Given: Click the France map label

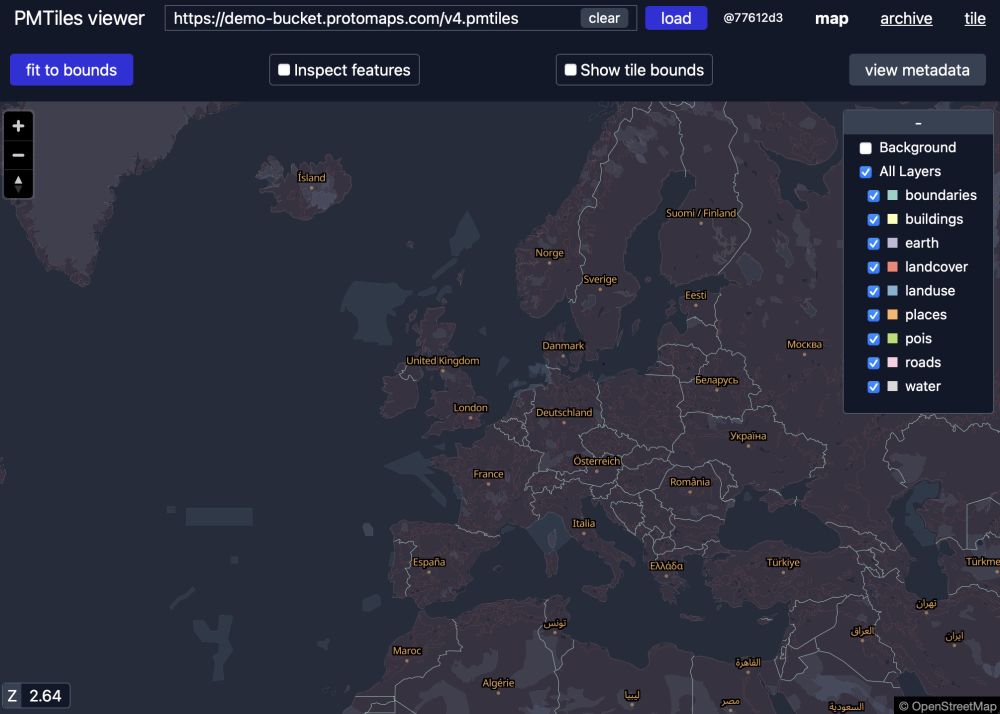Looking at the screenshot, I should pyautogui.click(x=489, y=474).
